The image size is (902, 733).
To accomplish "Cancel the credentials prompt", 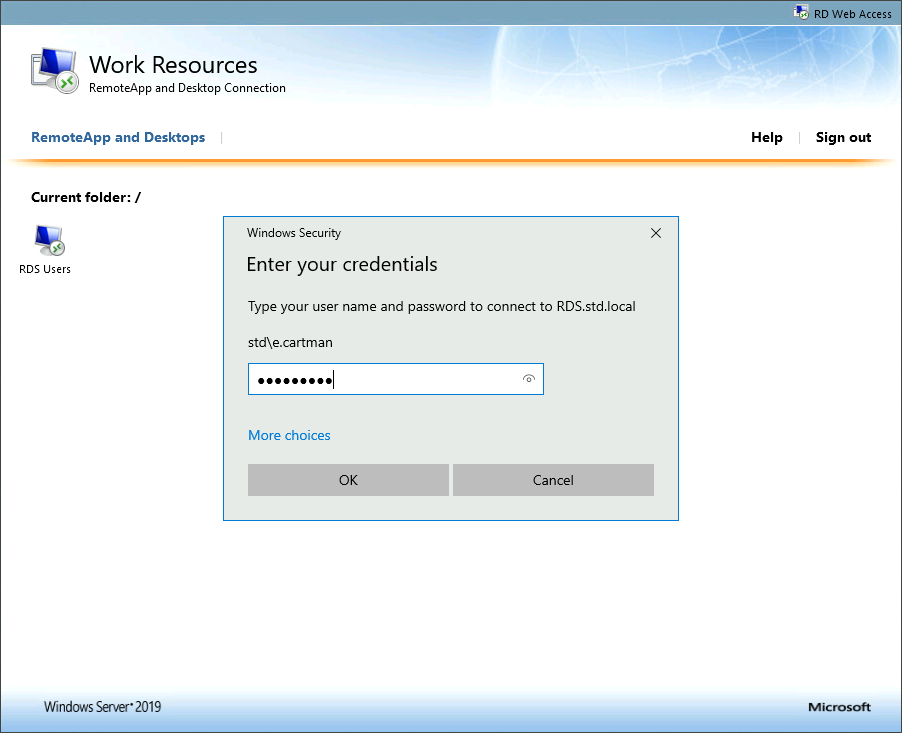I will tap(553, 480).
